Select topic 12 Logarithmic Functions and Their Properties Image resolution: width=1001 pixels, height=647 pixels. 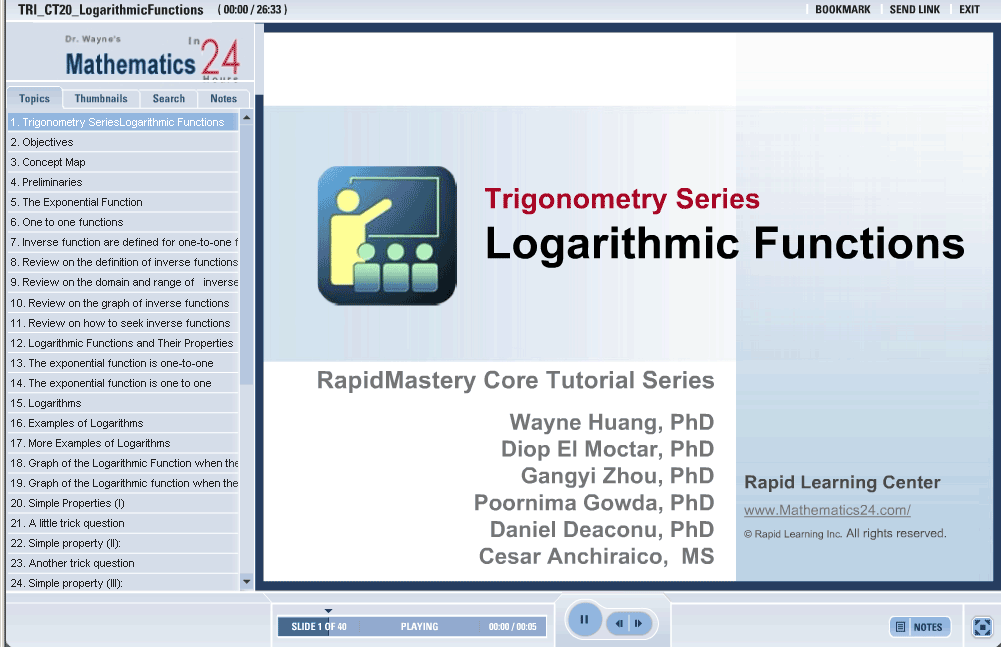(123, 343)
